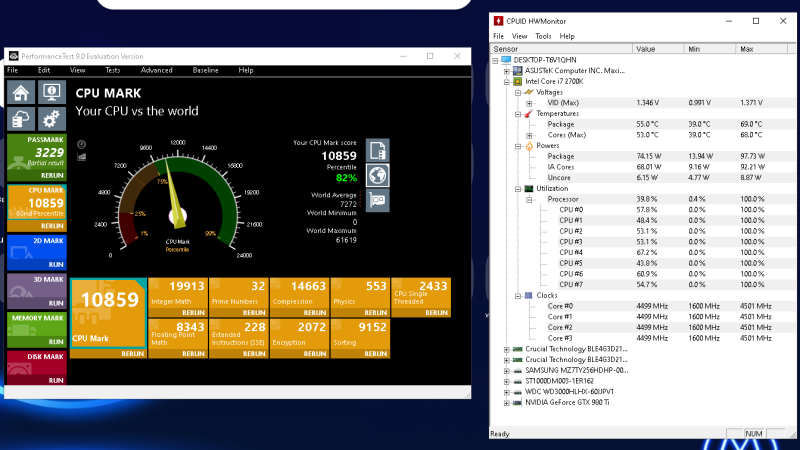Click the hardware card comparison icon
Screen dimensions: 800x450
point(378,199)
